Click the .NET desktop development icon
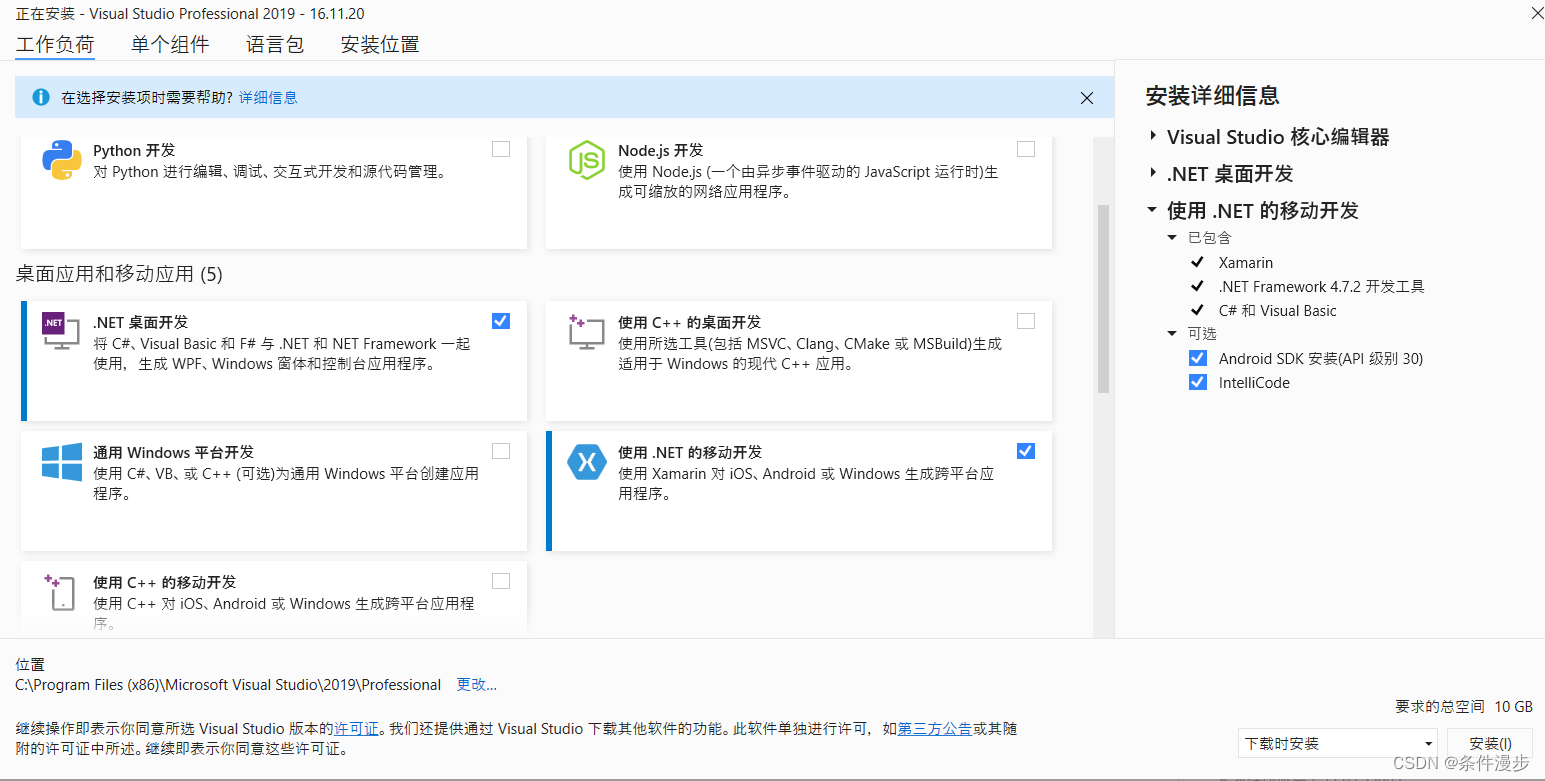The width and height of the screenshot is (1545, 781). [60, 331]
